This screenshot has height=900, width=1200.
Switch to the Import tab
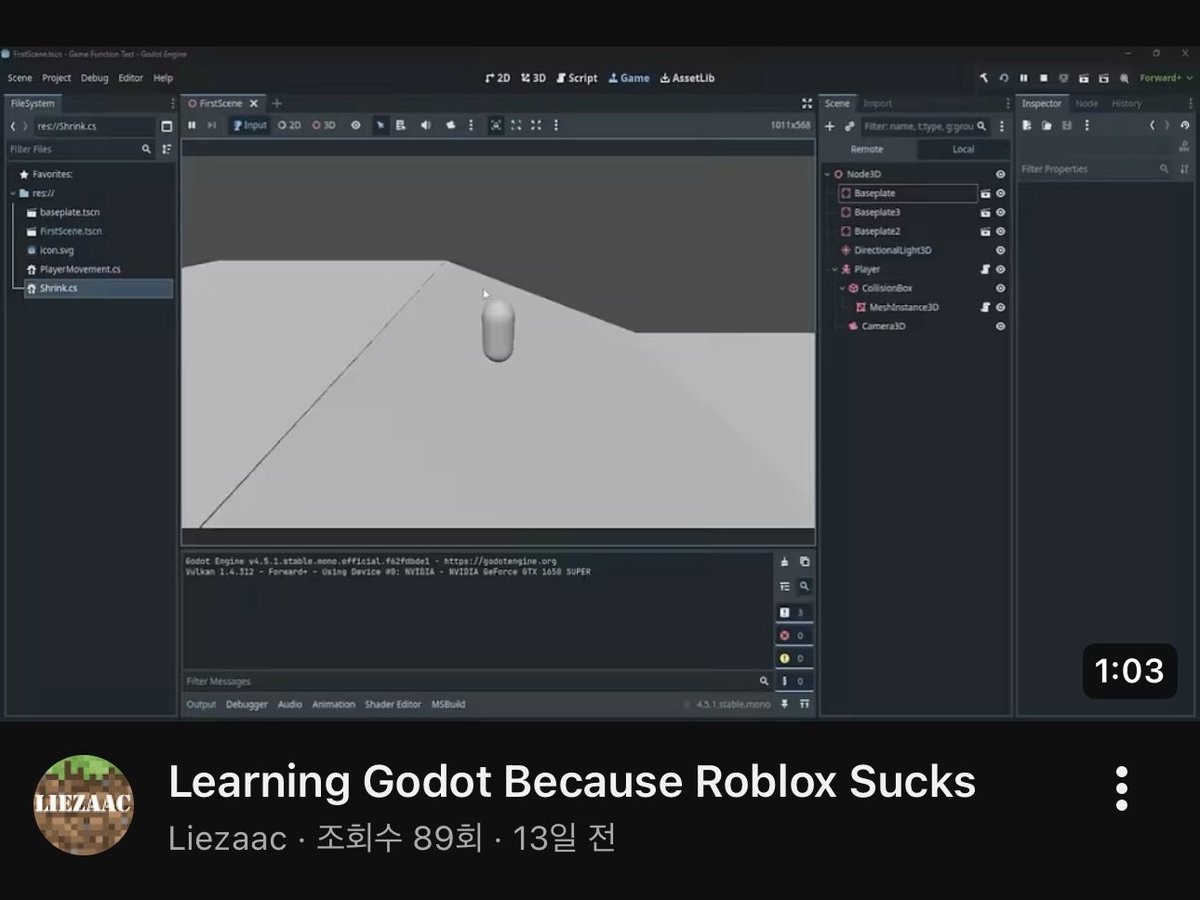[x=878, y=103]
